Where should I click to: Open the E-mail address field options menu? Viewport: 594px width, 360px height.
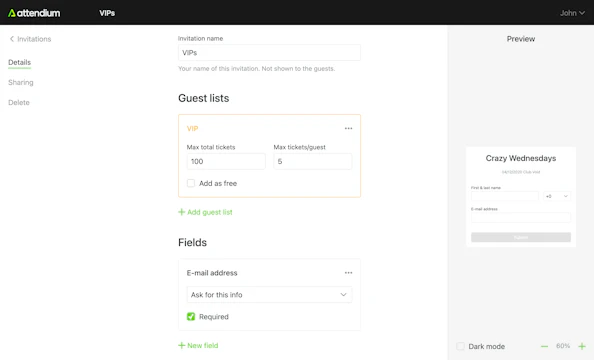348,273
